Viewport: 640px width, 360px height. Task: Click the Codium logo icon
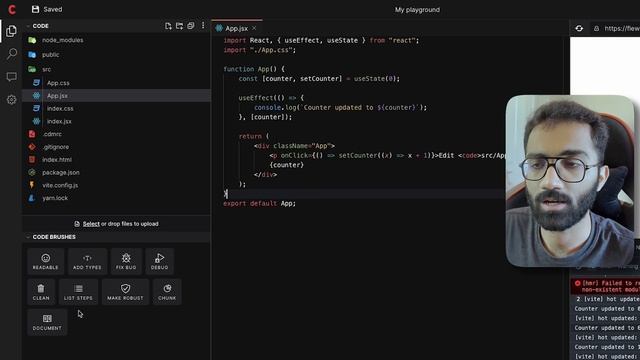pyautogui.click(x=11, y=9)
